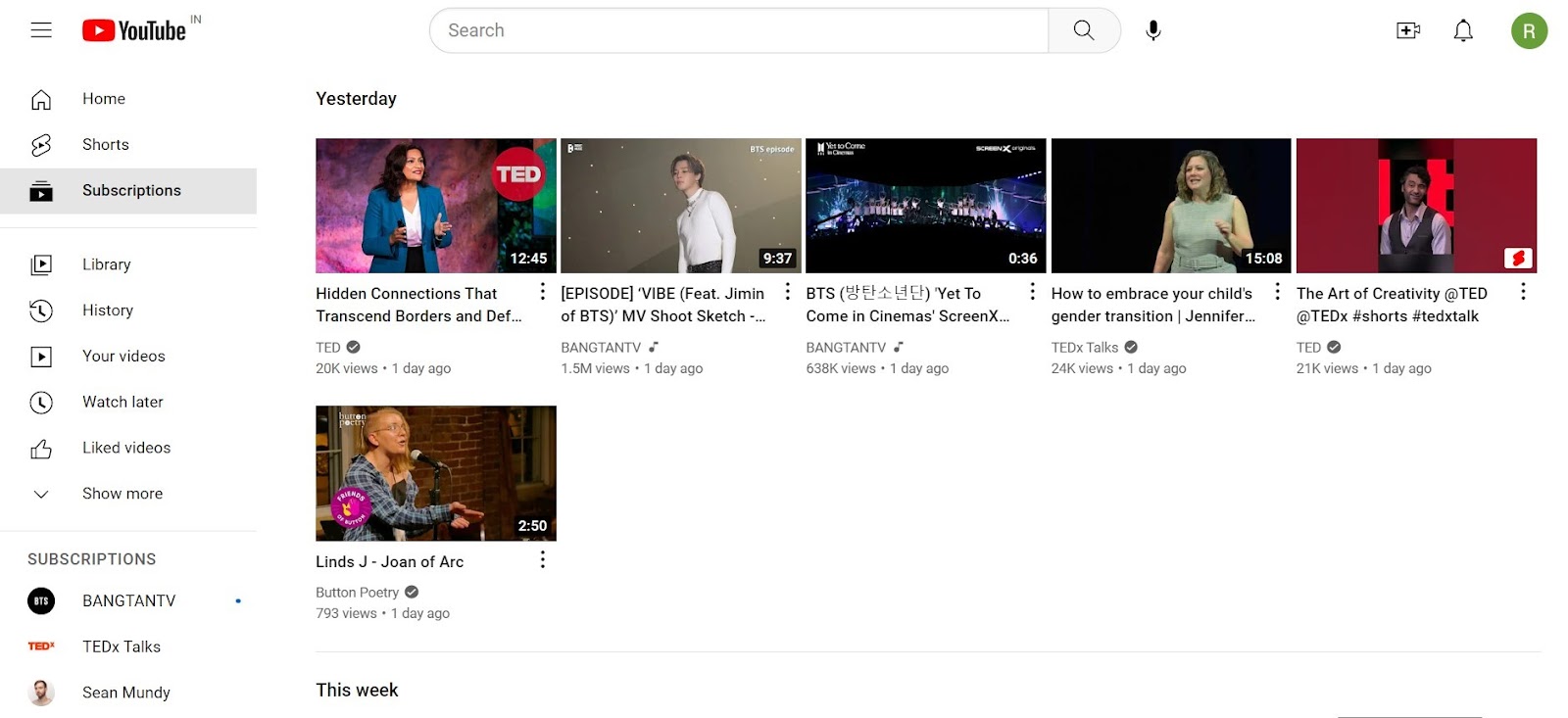Open Sean Mundy subscription channel name
1568x718 pixels.
point(126,693)
